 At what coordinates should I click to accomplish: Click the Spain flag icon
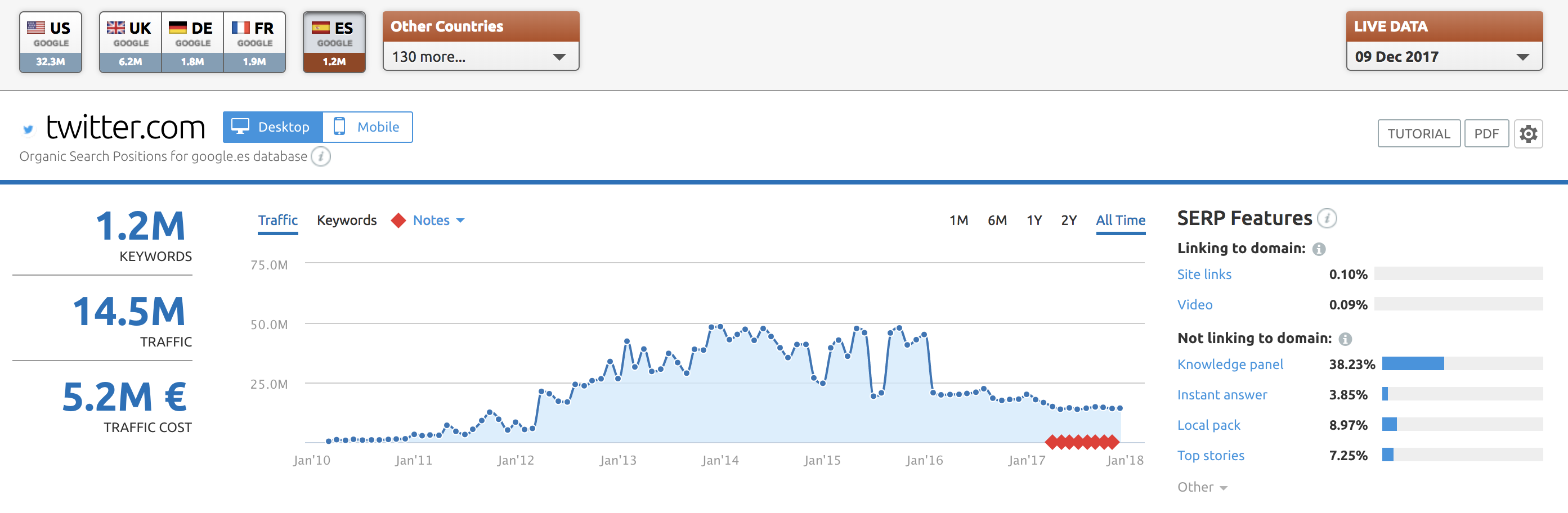pos(321,28)
